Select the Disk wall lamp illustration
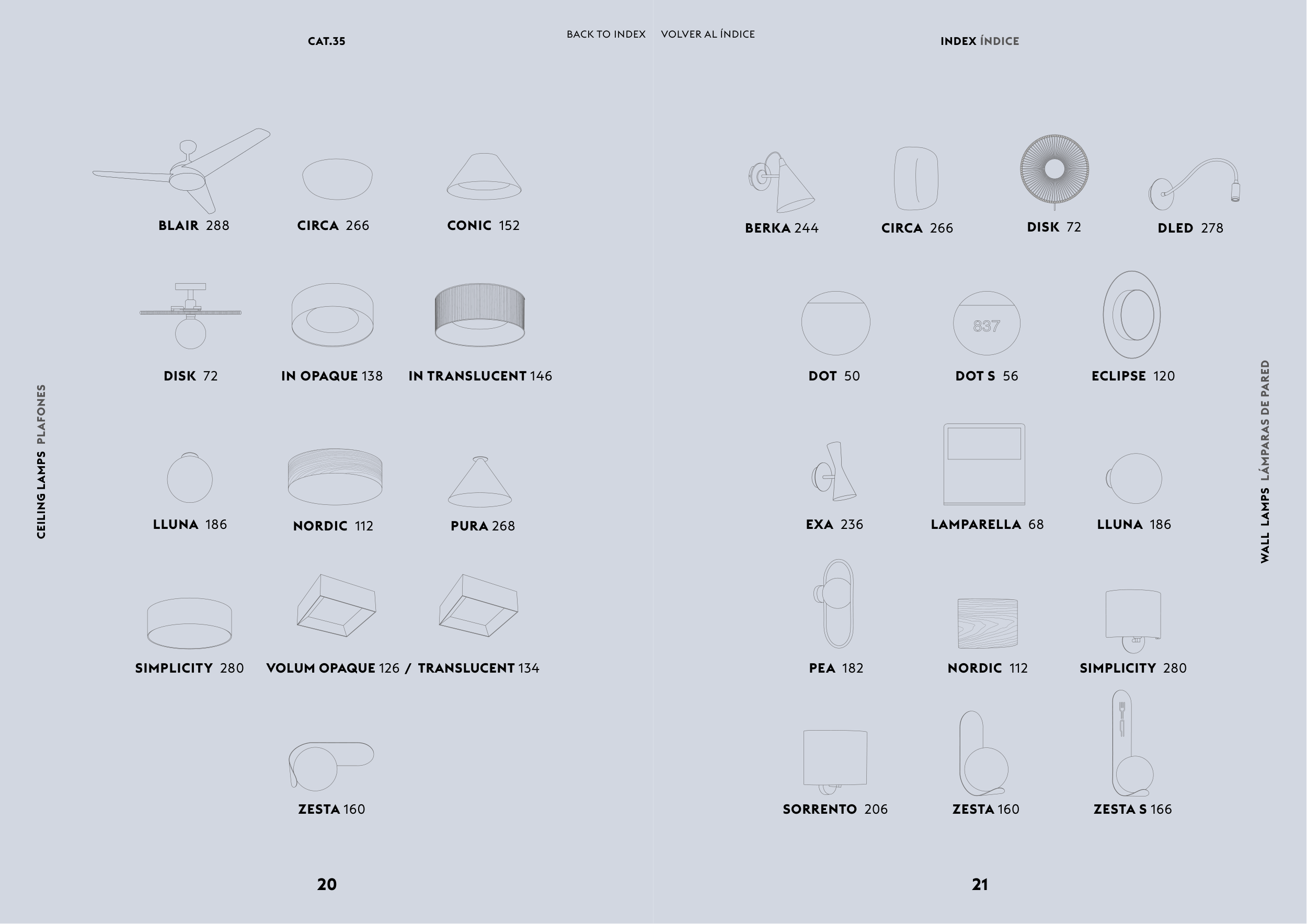Image resolution: width=1307 pixels, height=924 pixels. pos(1054,169)
